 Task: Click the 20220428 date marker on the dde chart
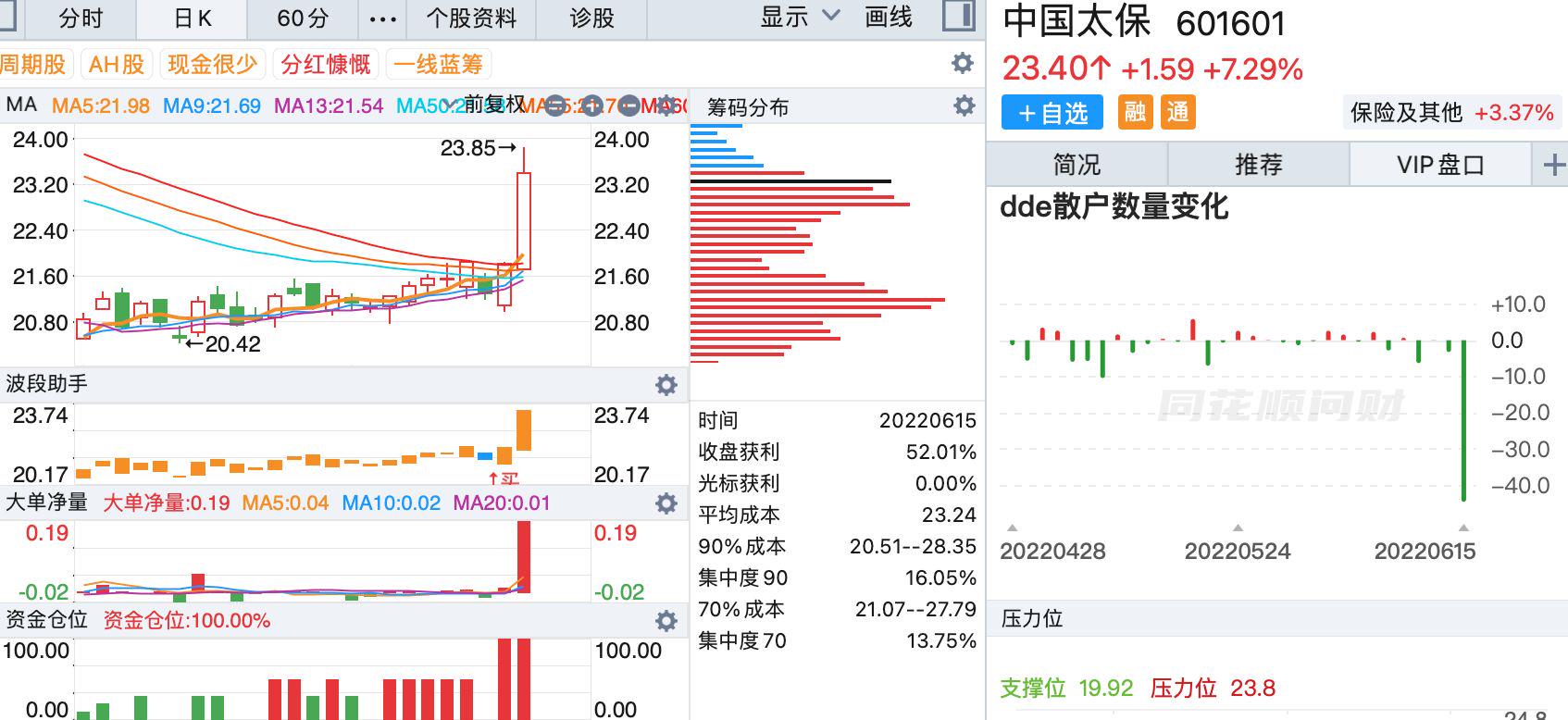click(x=1052, y=552)
